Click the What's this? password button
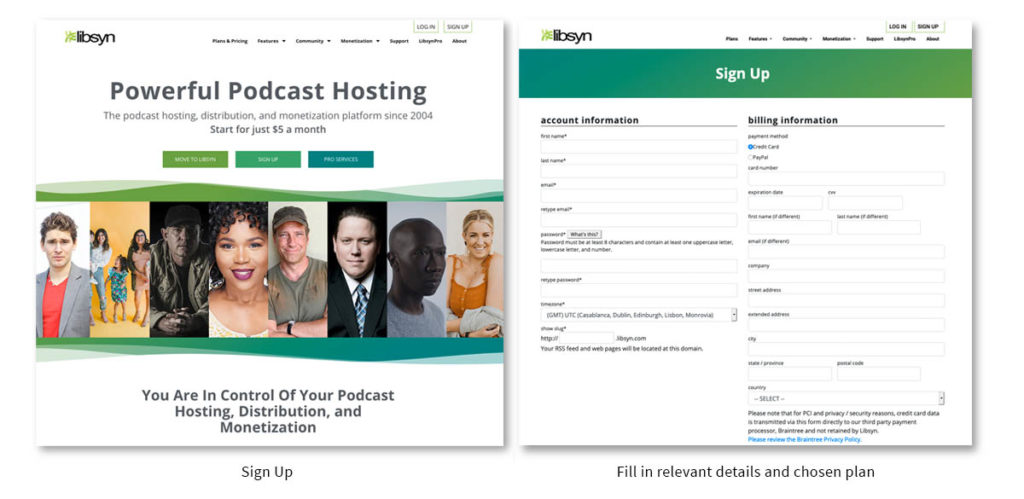Image resolution: width=1024 pixels, height=499 pixels. (584, 234)
